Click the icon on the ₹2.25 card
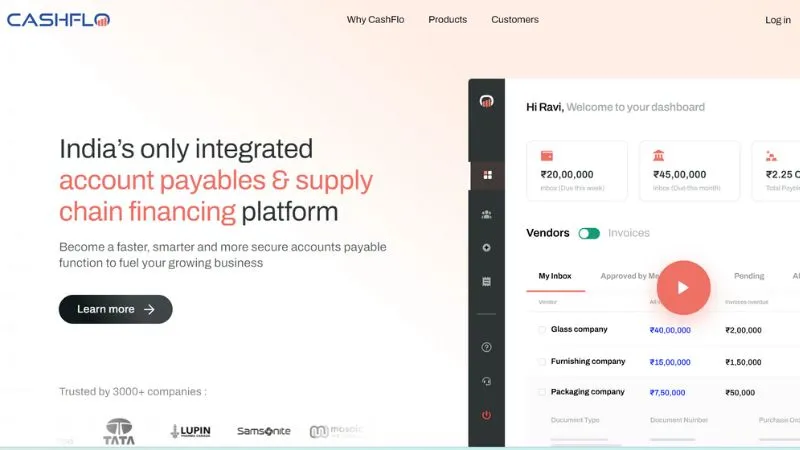800x450 pixels. click(x=771, y=156)
